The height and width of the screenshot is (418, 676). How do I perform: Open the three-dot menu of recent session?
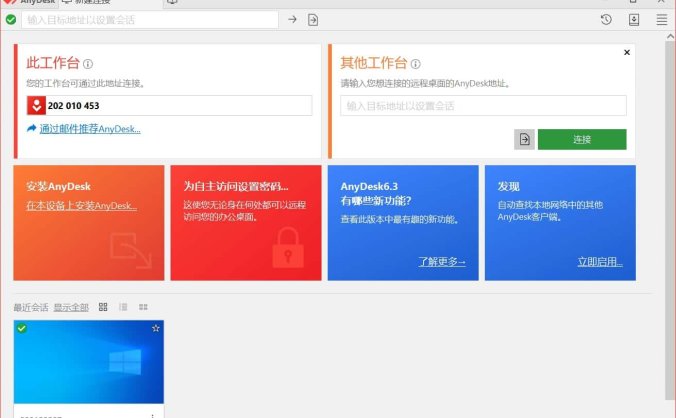point(153,415)
